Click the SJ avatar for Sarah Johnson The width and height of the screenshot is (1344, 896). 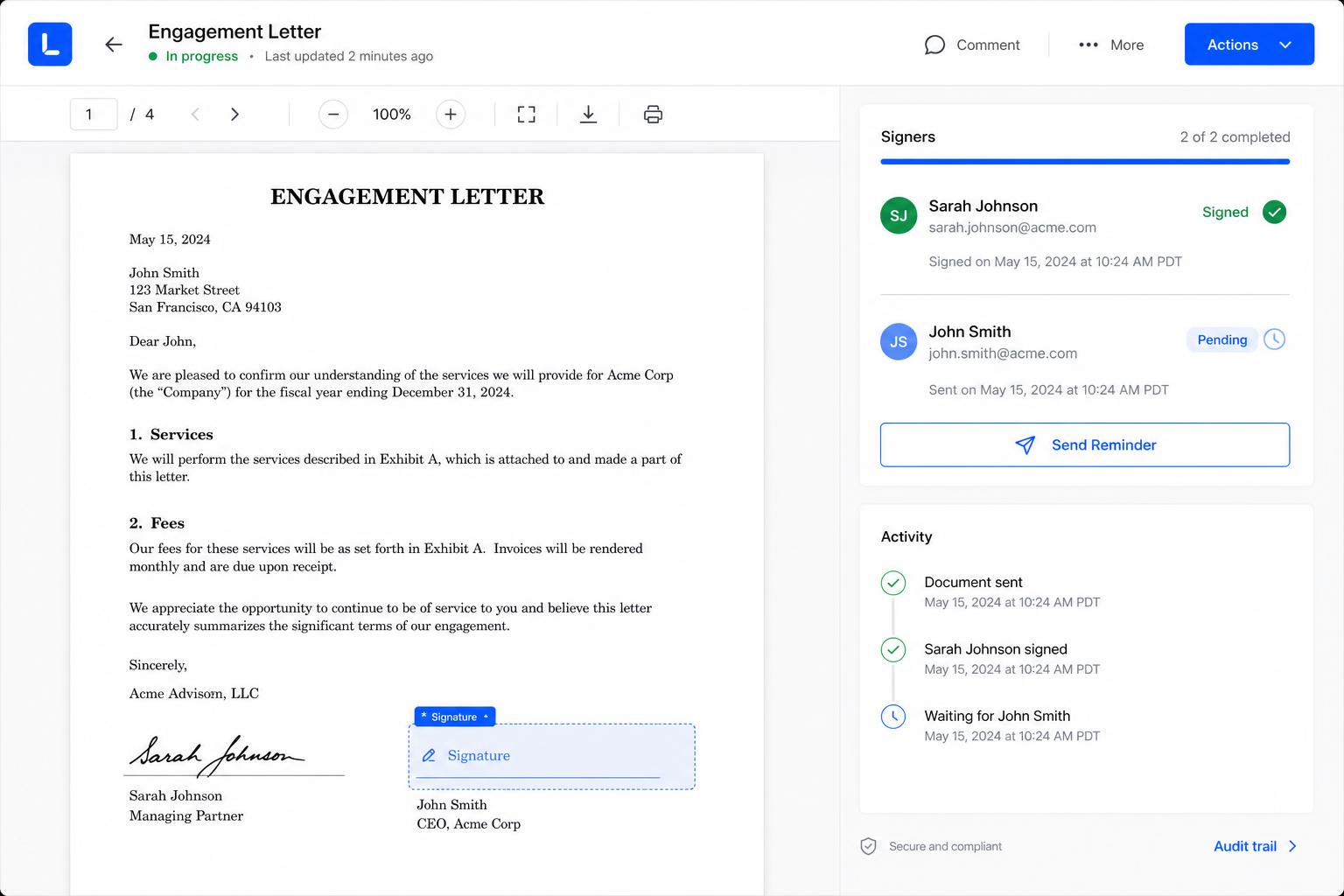(x=899, y=215)
